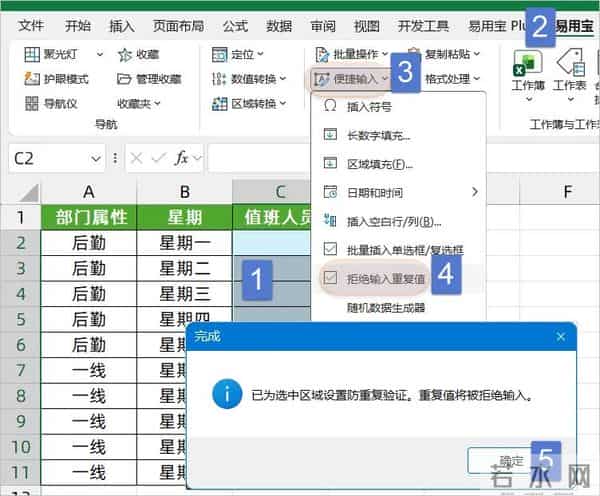Click the select-all corner triangle
The width and height of the screenshot is (600, 496).
[29, 193]
